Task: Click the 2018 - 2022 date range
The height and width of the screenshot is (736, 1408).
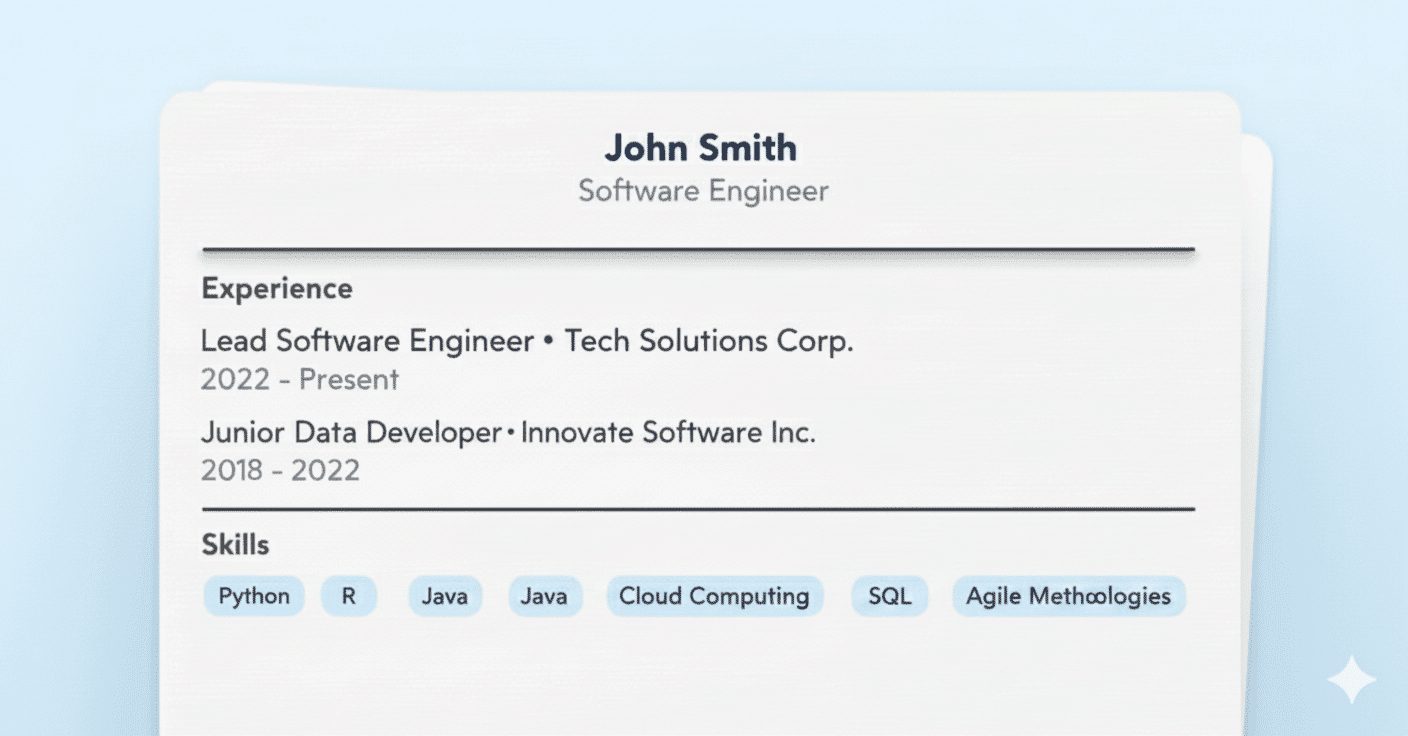Action: coord(280,470)
